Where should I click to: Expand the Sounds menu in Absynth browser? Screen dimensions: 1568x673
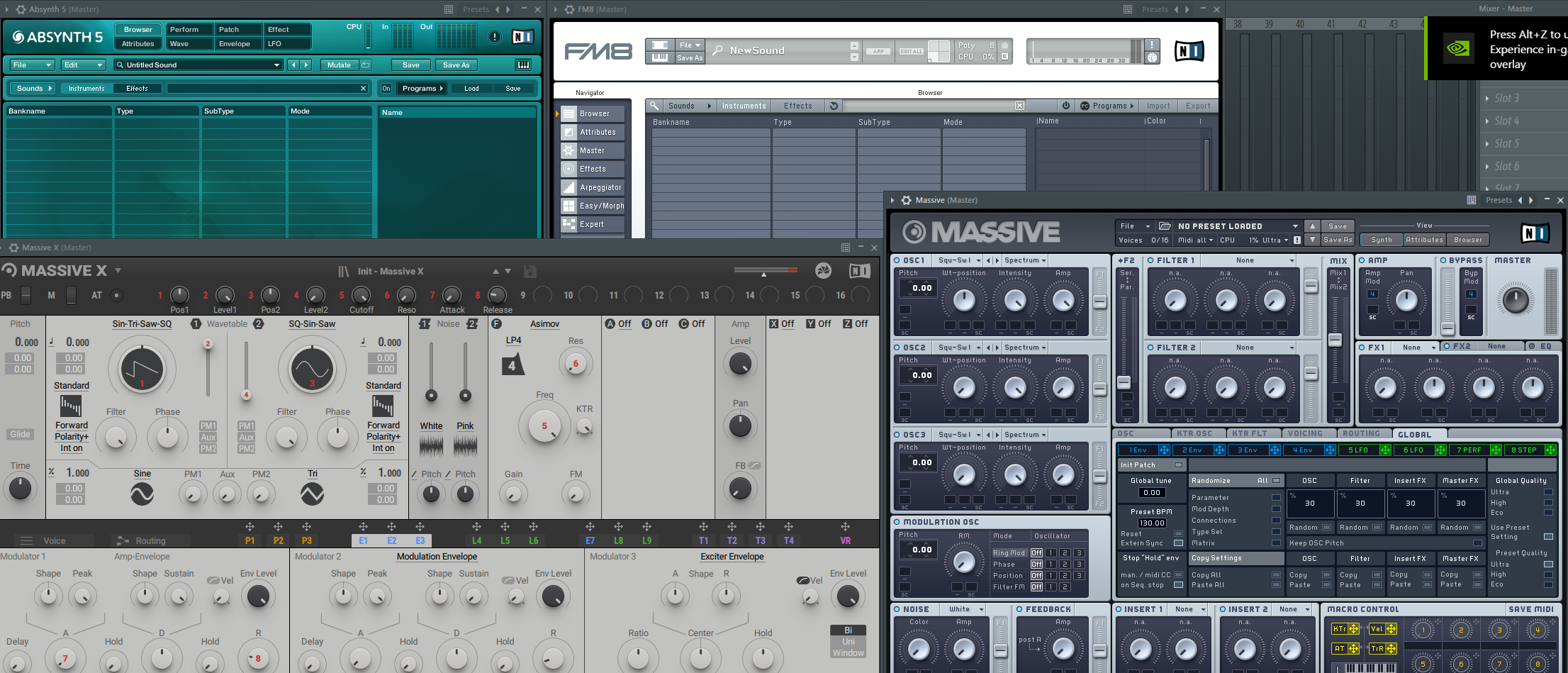33,89
